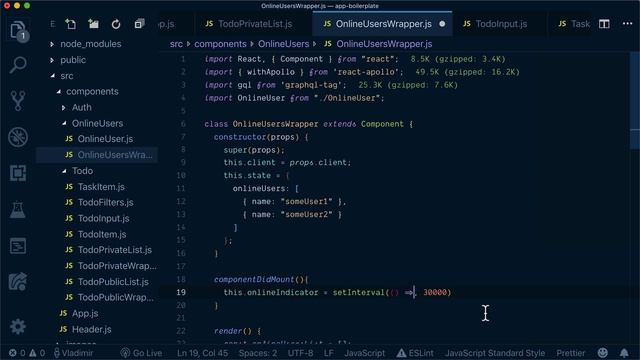
Task: Click OnlineUsersWrapper.js in the breadcrumb
Action: [x=384, y=44]
